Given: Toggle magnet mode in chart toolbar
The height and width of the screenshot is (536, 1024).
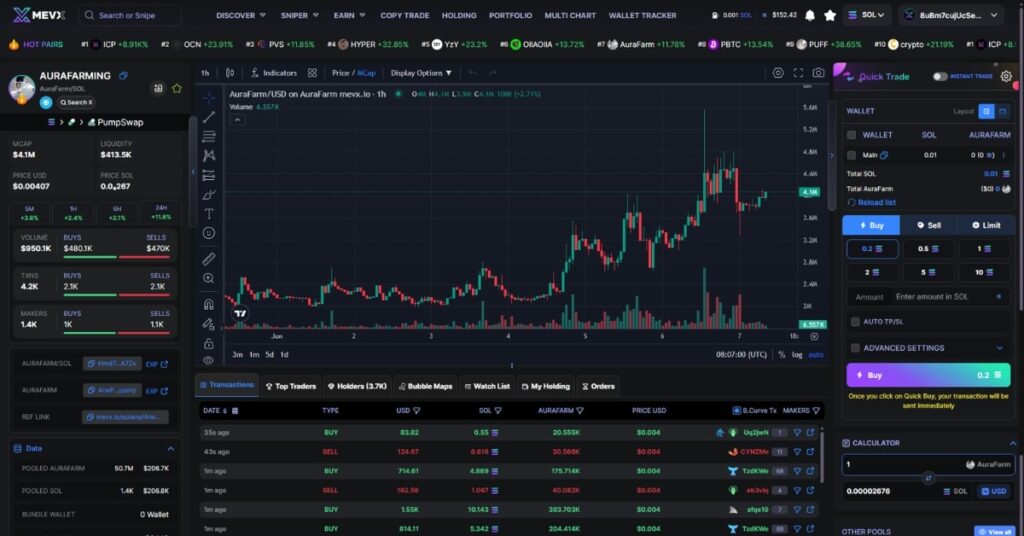Looking at the screenshot, I should pos(208,304).
